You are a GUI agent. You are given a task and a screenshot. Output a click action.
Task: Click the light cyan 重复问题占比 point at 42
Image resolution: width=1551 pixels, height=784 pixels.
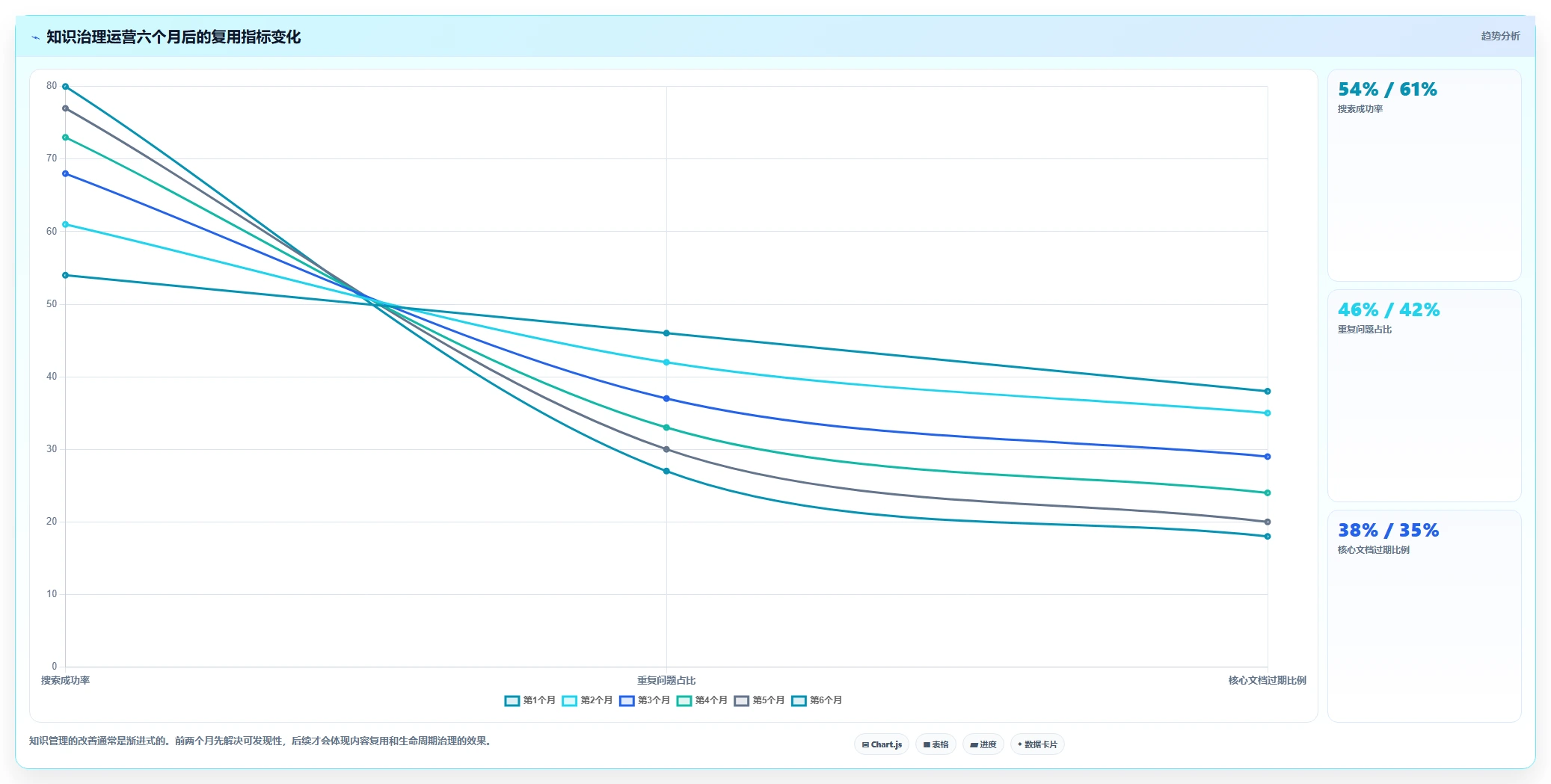pos(666,362)
